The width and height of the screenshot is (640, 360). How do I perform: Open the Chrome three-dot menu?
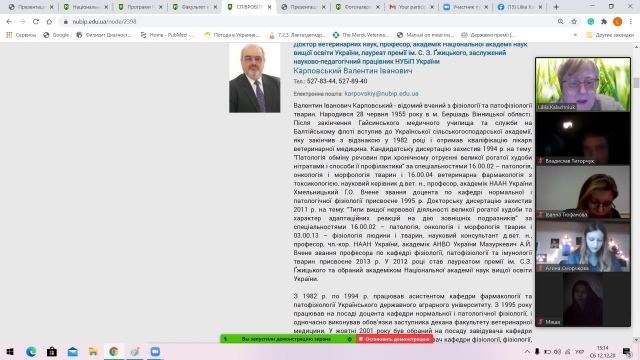click(x=631, y=22)
